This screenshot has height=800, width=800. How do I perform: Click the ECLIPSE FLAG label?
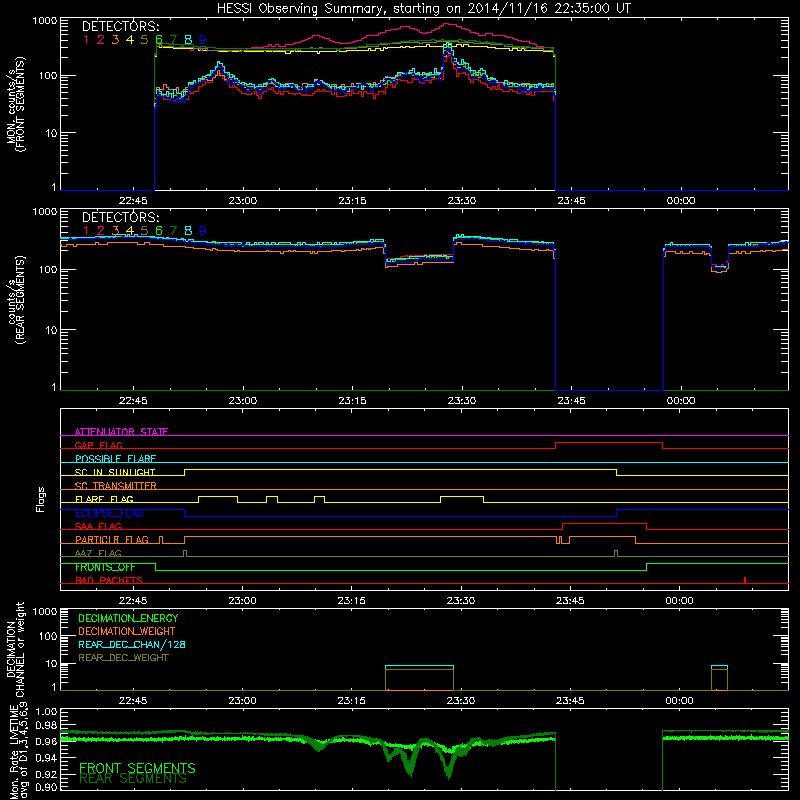[109, 513]
